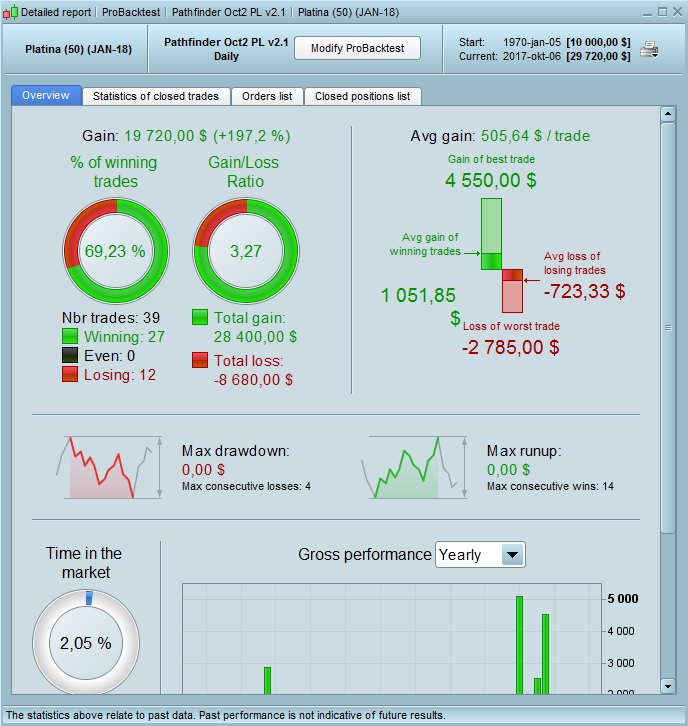Open the Orders list tab
This screenshot has width=688, height=726.
267,96
